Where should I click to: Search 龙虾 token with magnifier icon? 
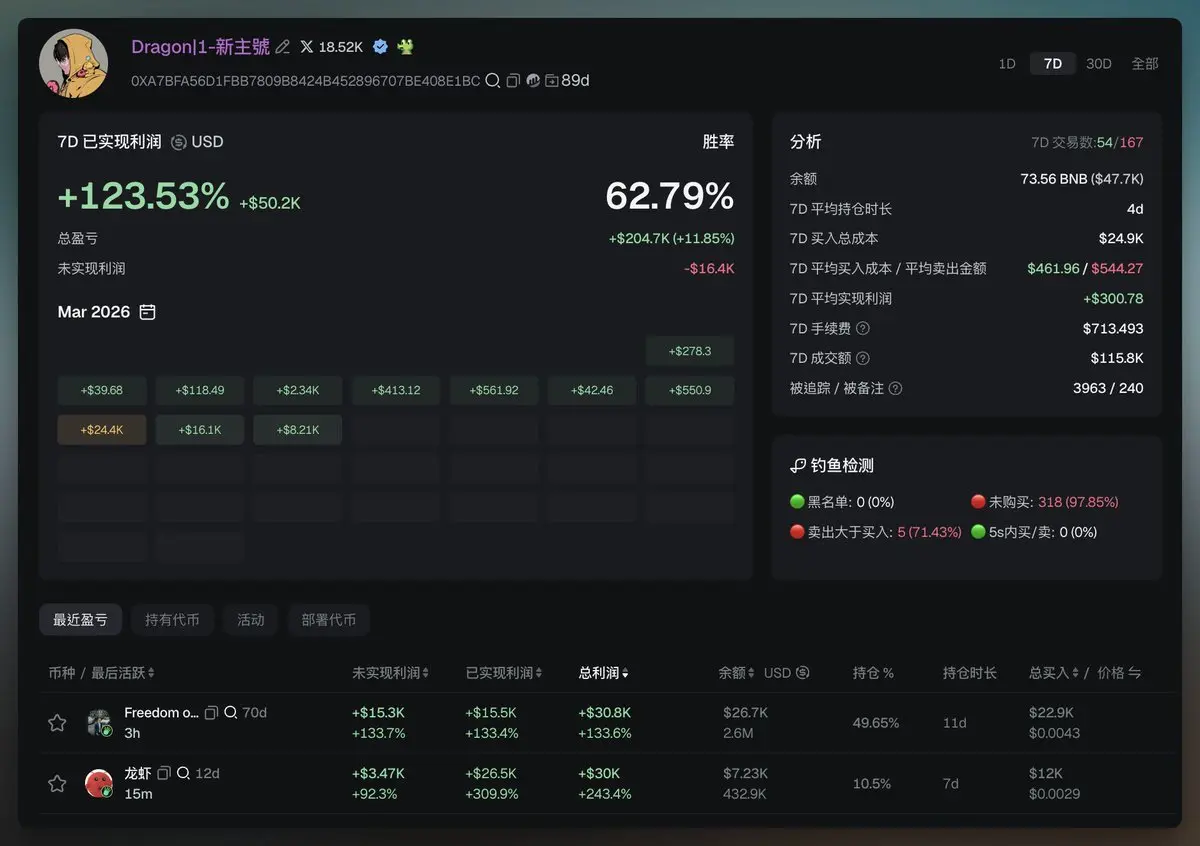[184, 773]
